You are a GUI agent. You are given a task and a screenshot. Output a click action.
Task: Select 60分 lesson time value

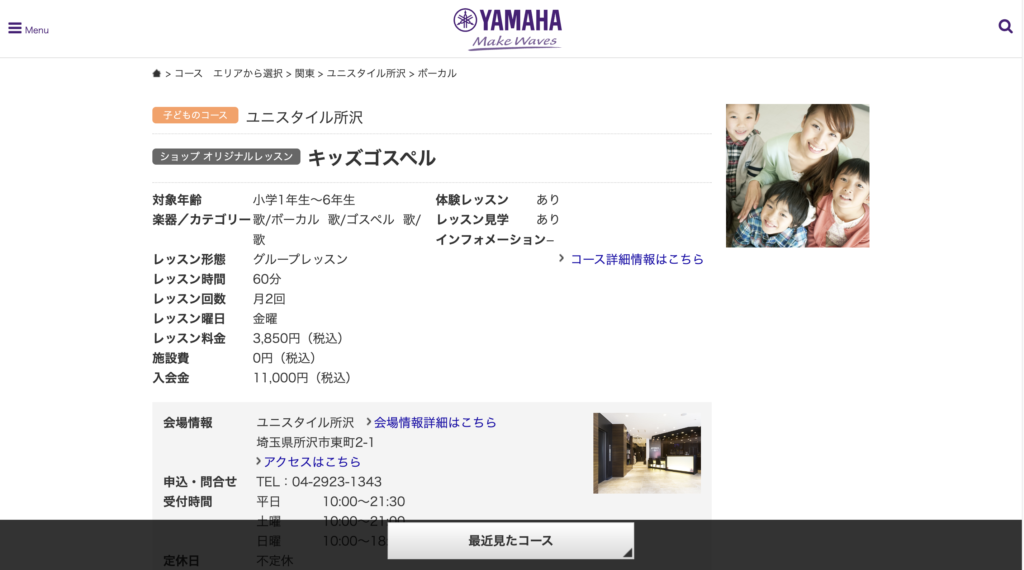click(x=267, y=279)
